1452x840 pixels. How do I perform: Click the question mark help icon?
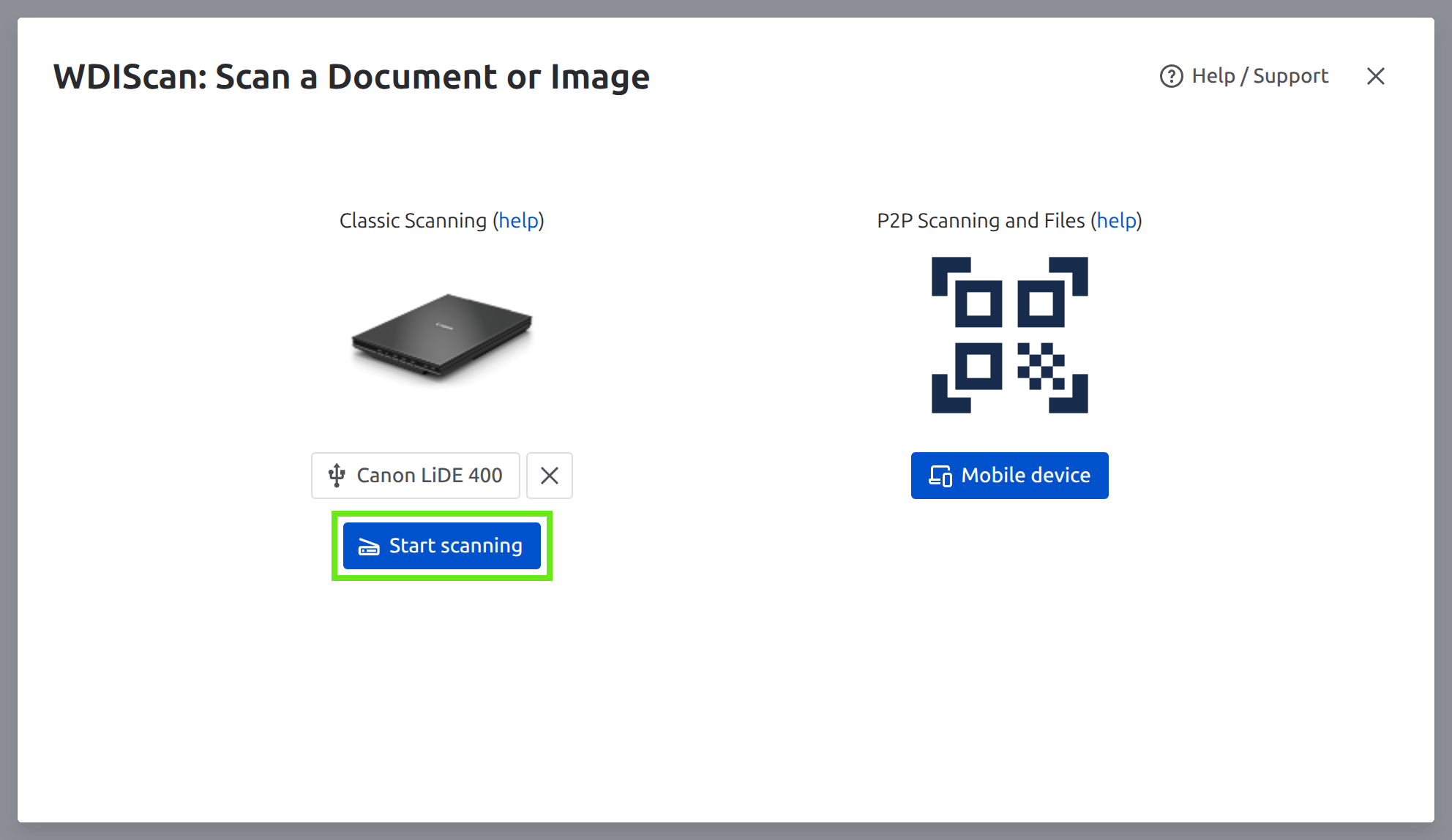(x=1172, y=76)
